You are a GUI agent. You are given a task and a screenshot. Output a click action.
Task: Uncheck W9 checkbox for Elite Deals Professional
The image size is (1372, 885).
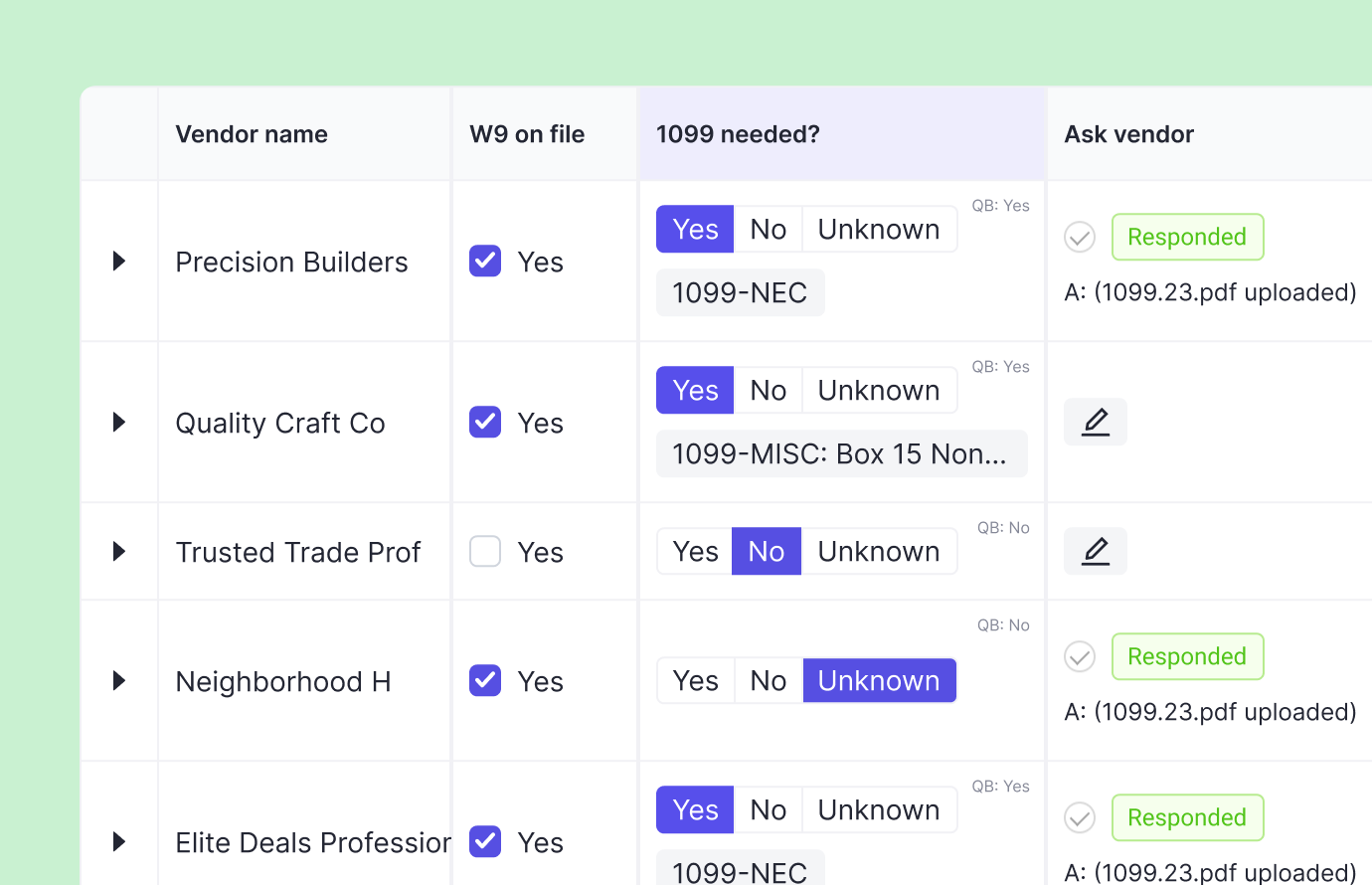coord(484,841)
